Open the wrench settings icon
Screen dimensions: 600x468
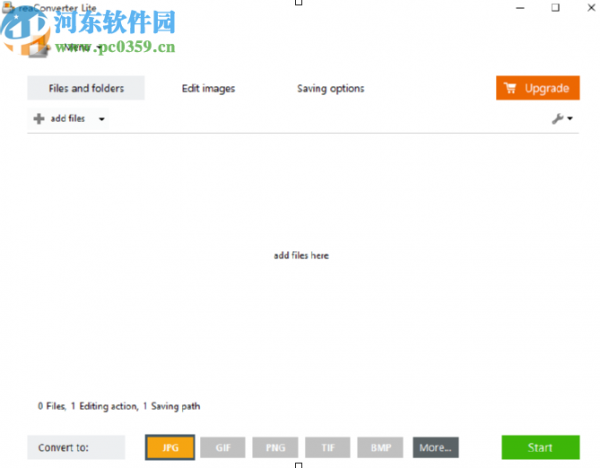click(x=558, y=119)
